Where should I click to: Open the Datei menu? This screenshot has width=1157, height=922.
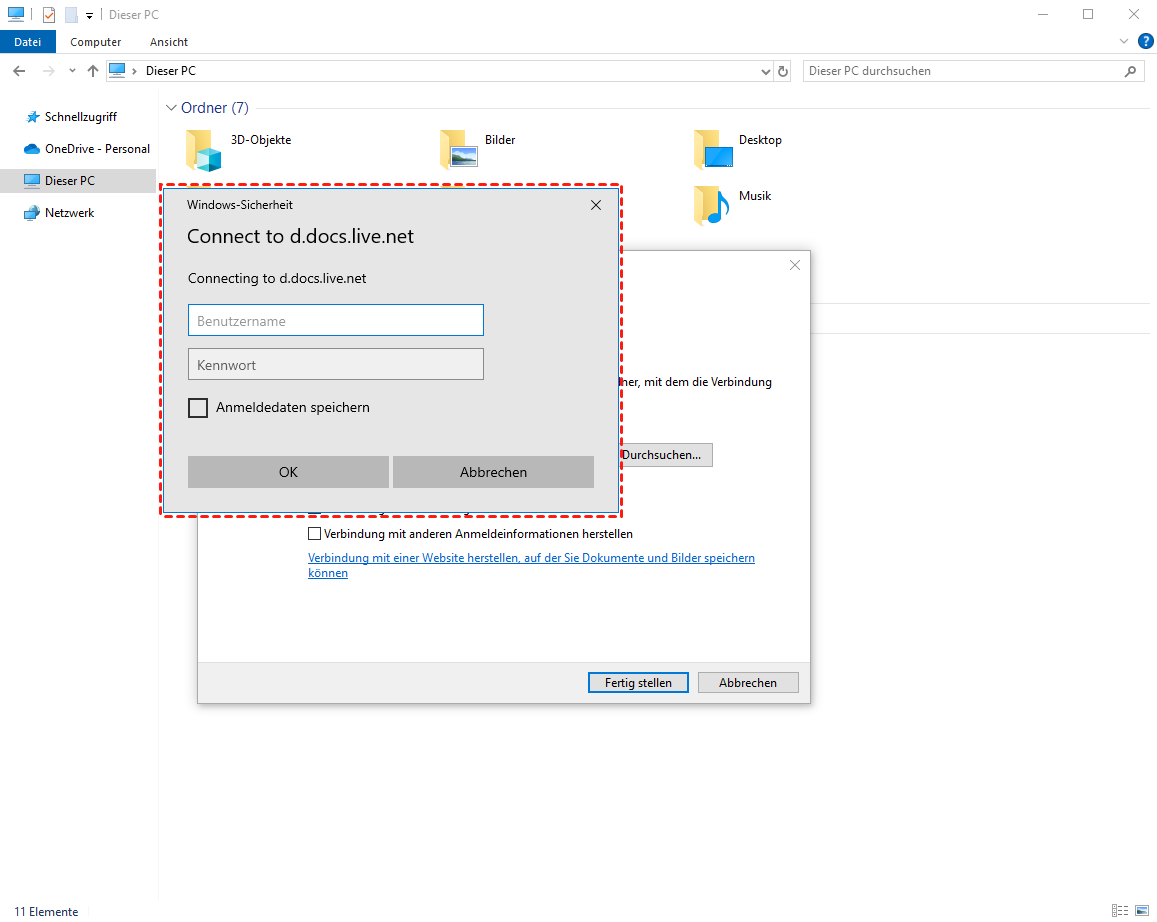pos(27,42)
